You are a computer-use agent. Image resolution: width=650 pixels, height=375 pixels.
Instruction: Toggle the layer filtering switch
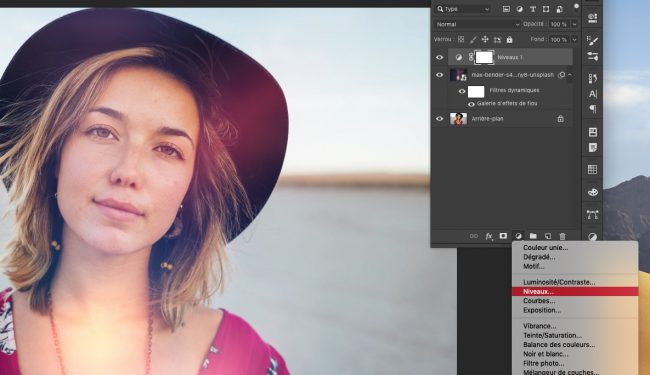point(576,6)
